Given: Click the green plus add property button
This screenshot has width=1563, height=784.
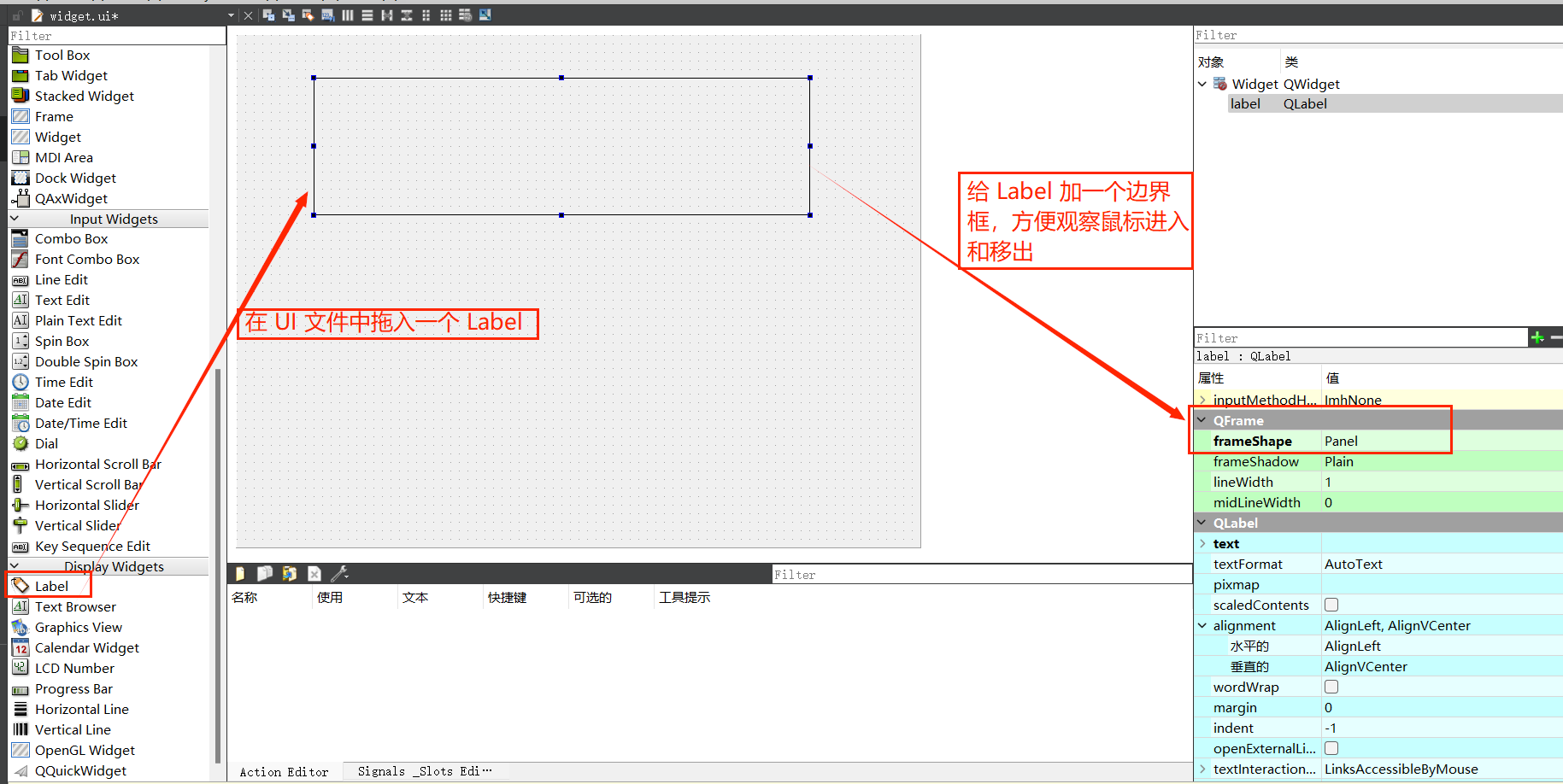Looking at the screenshot, I should click(1538, 337).
